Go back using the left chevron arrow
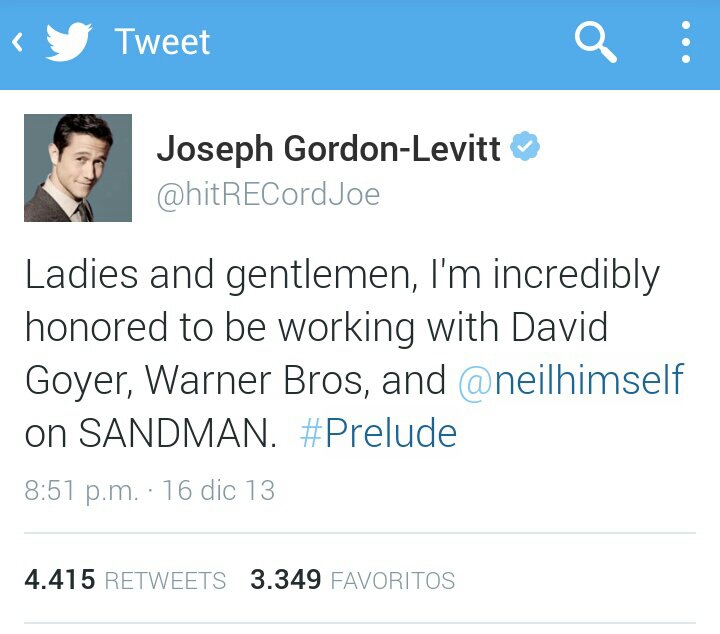The height and width of the screenshot is (634, 720). (17, 42)
